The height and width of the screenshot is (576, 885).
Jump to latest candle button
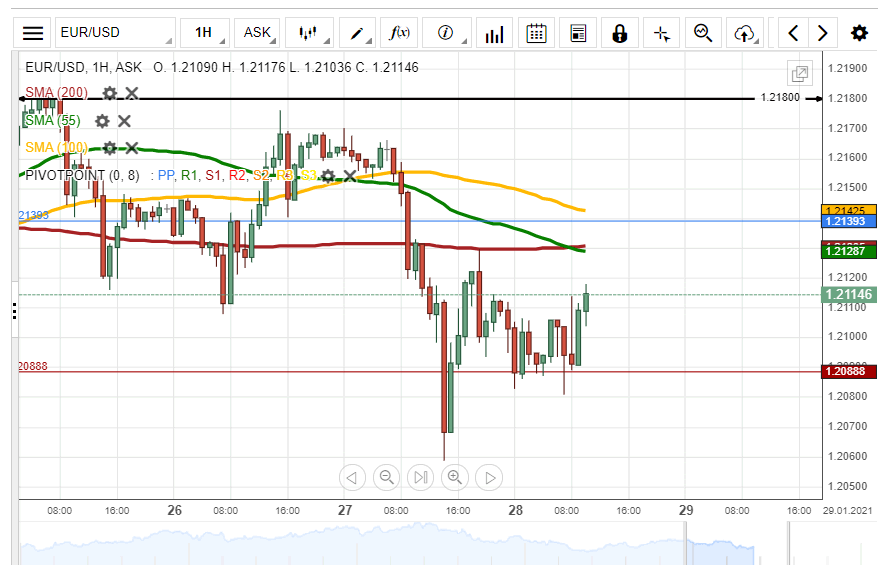[x=420, y=478]
